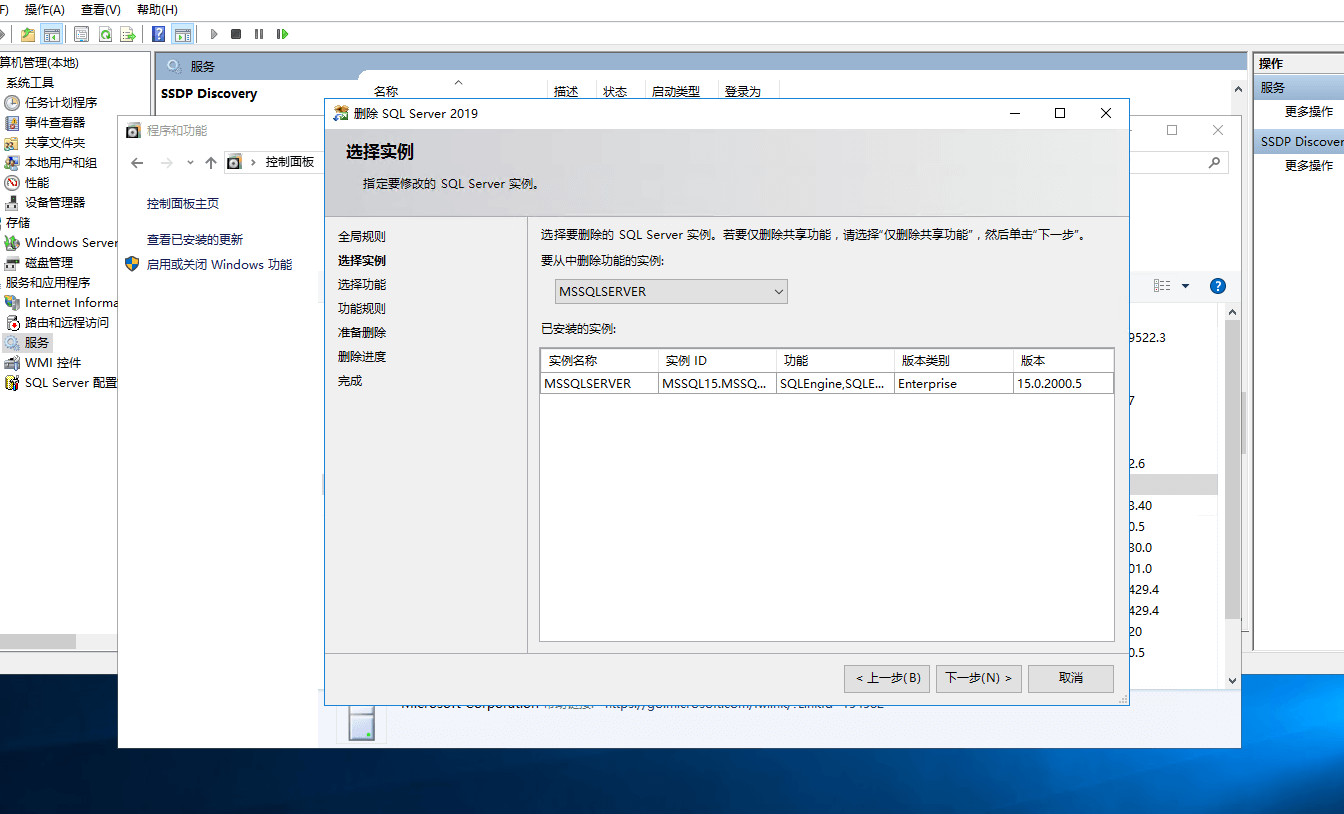Click the 下一步(N) > button
The image size is (1344, 814).
[x=978, y=678]
